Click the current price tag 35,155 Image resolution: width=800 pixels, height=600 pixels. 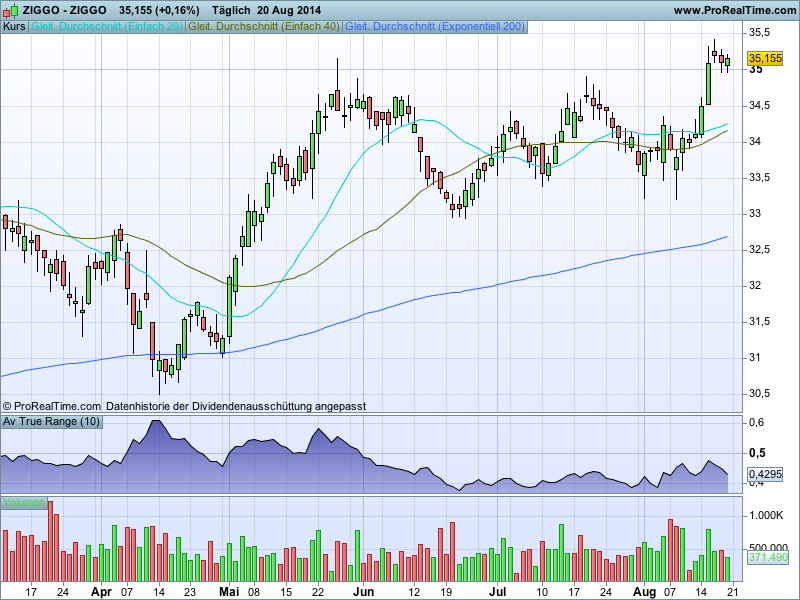click(765, 58)
